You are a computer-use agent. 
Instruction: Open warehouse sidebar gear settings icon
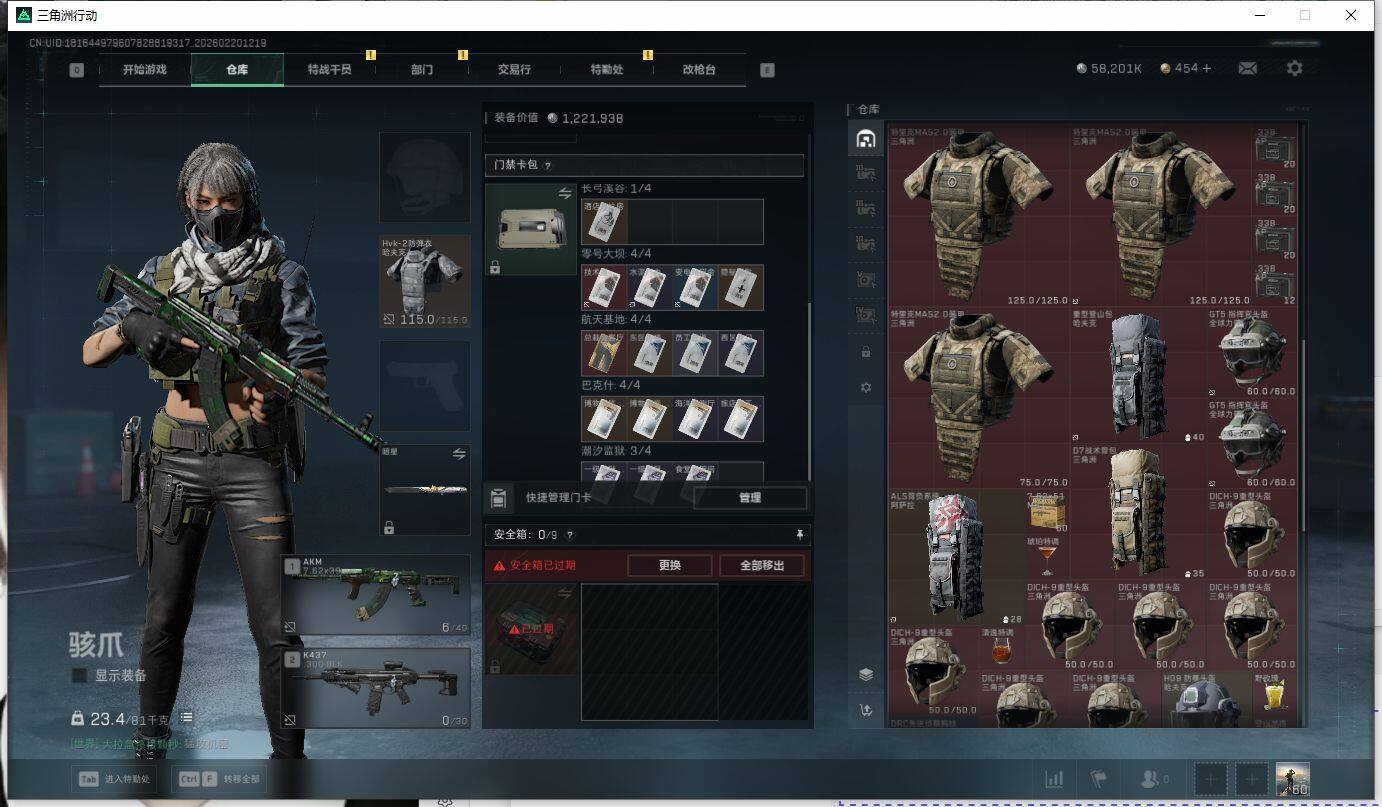click(866, 387)
